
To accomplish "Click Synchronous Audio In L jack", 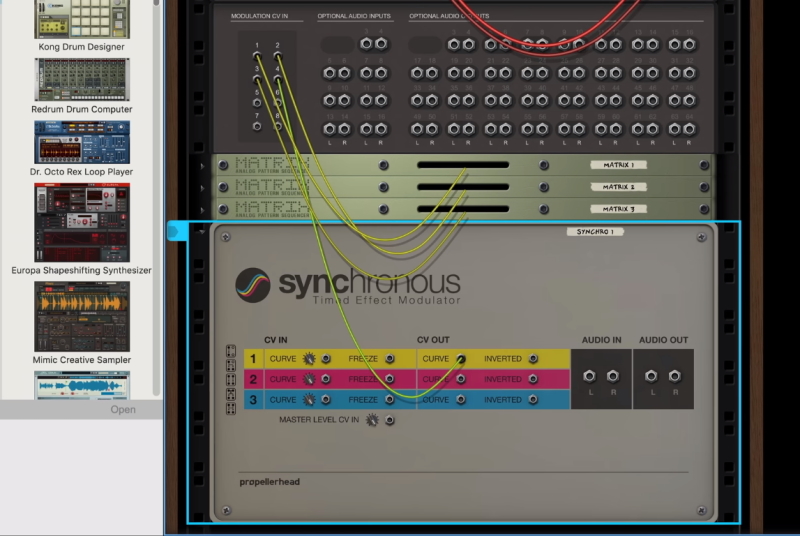I will coord(589,376).
